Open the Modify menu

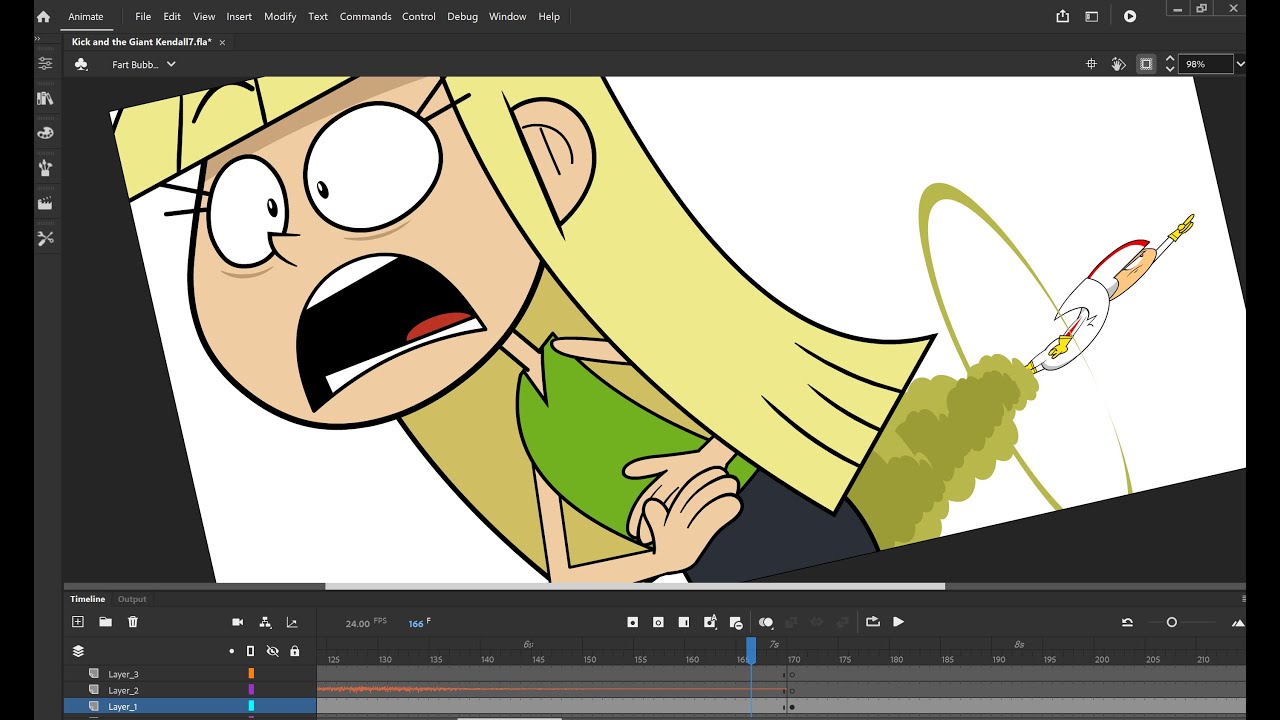(280, 16)
